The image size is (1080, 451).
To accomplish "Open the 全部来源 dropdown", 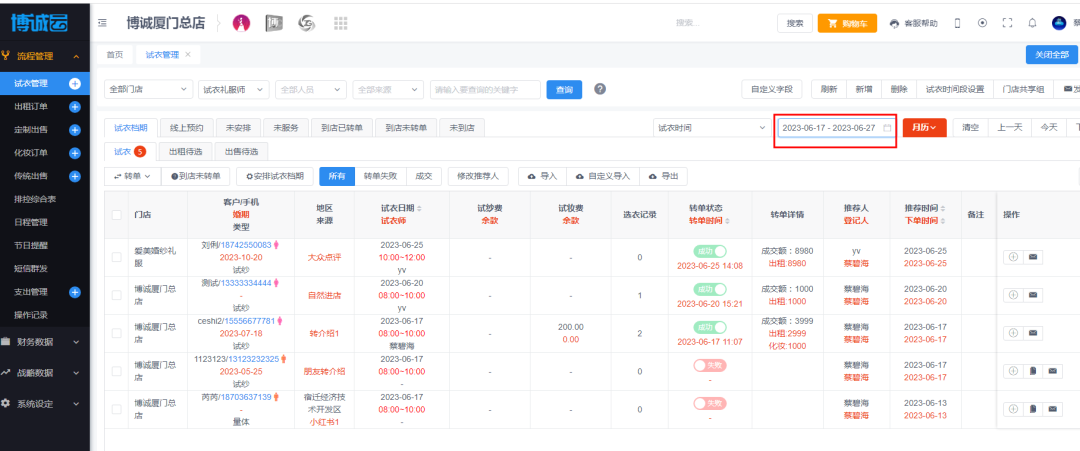I will [x=388, y=90].
